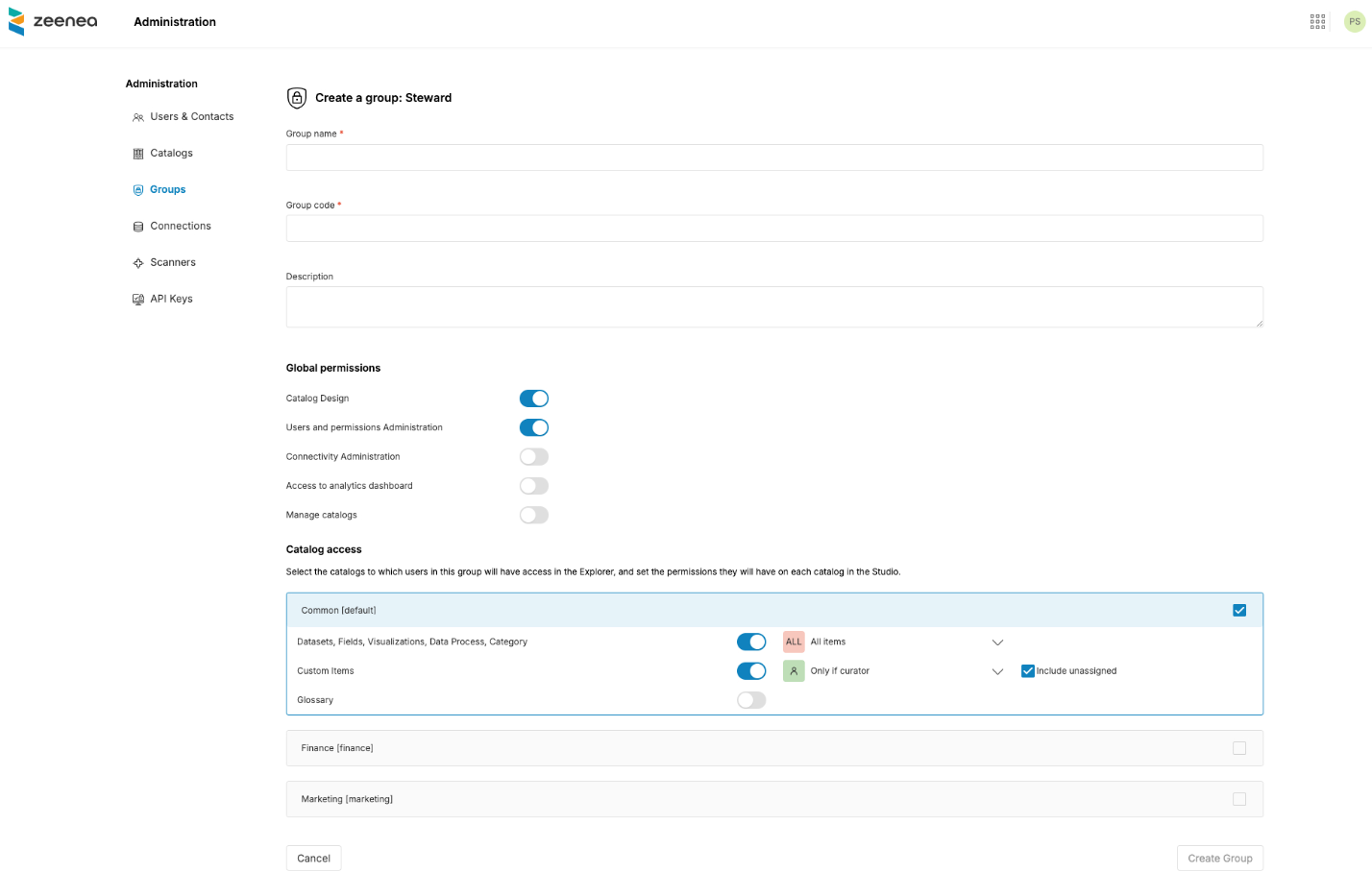The height and width of the screenshot is (872, 1372).
Task: Enable Connectivity Administration permission
Action: pos(533,457)
